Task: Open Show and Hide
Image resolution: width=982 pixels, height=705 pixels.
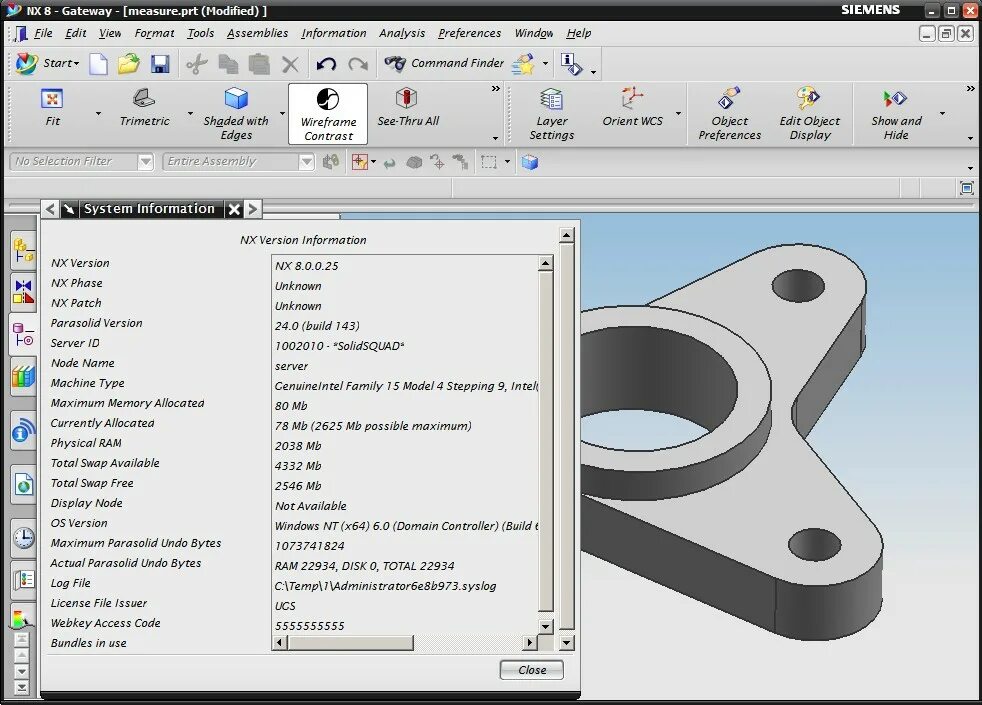Action: 896,114
